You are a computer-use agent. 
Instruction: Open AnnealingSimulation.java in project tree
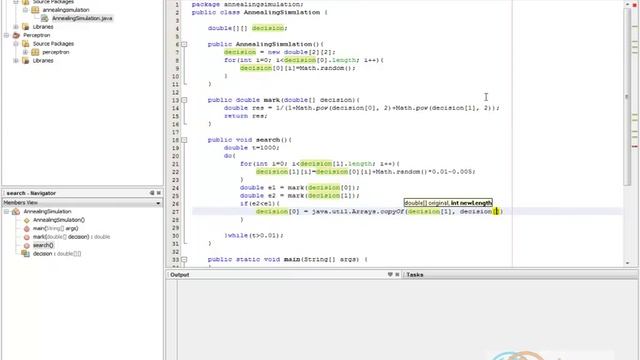[x=82, y=18]
